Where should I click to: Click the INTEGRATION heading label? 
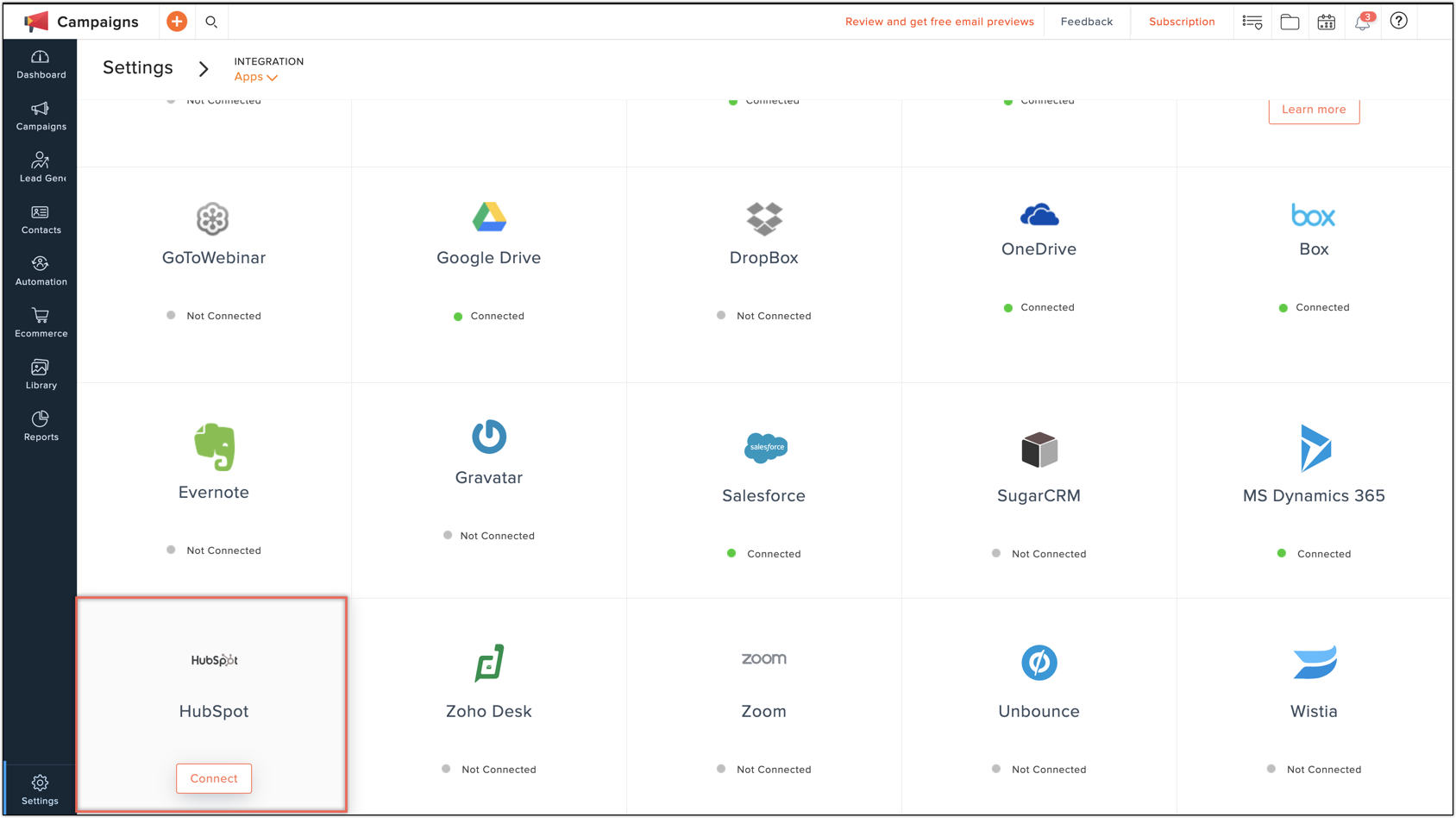(x=269, y=61)
